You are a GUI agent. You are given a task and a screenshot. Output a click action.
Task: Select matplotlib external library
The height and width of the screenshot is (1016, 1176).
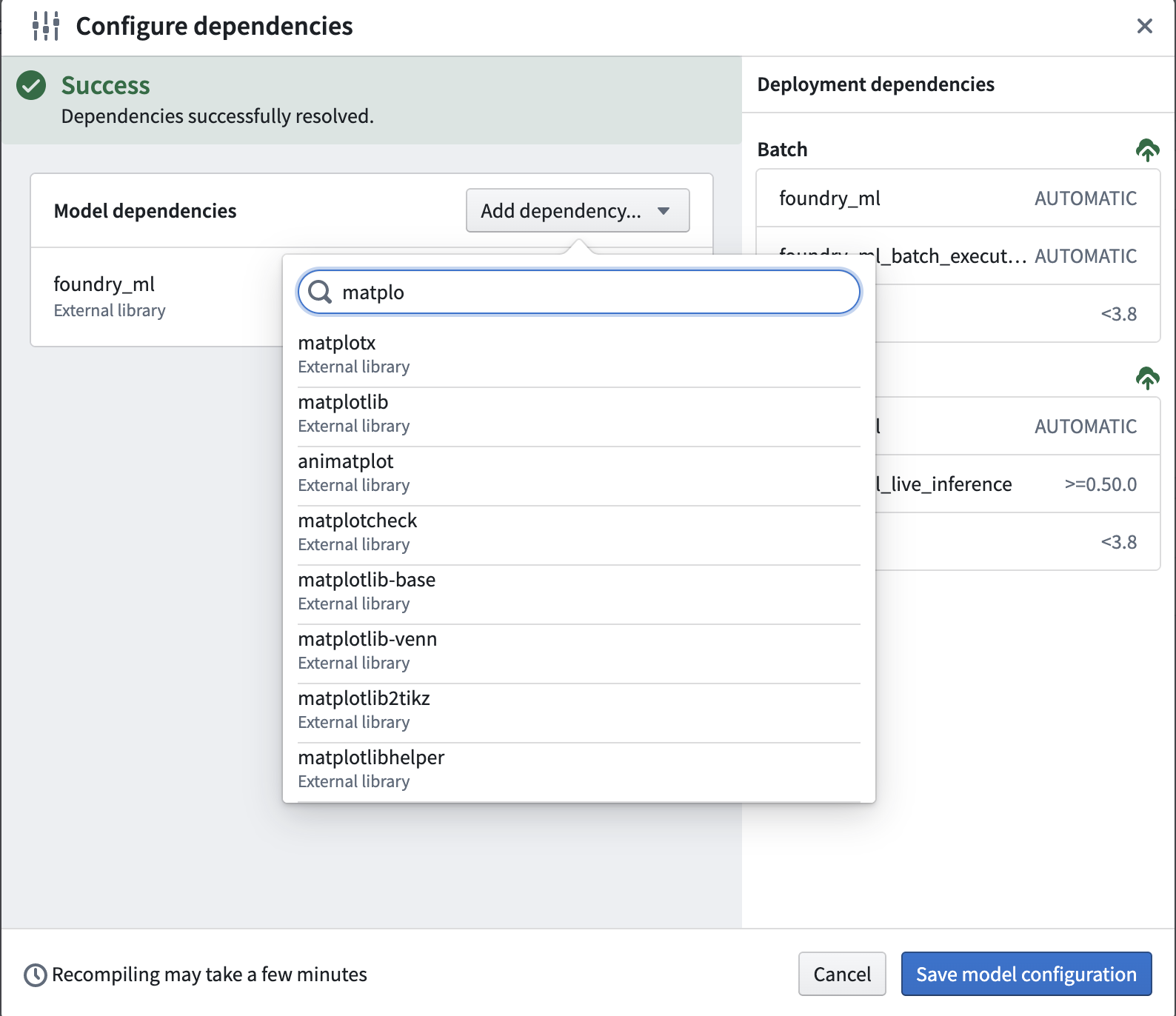coord(579,414)
